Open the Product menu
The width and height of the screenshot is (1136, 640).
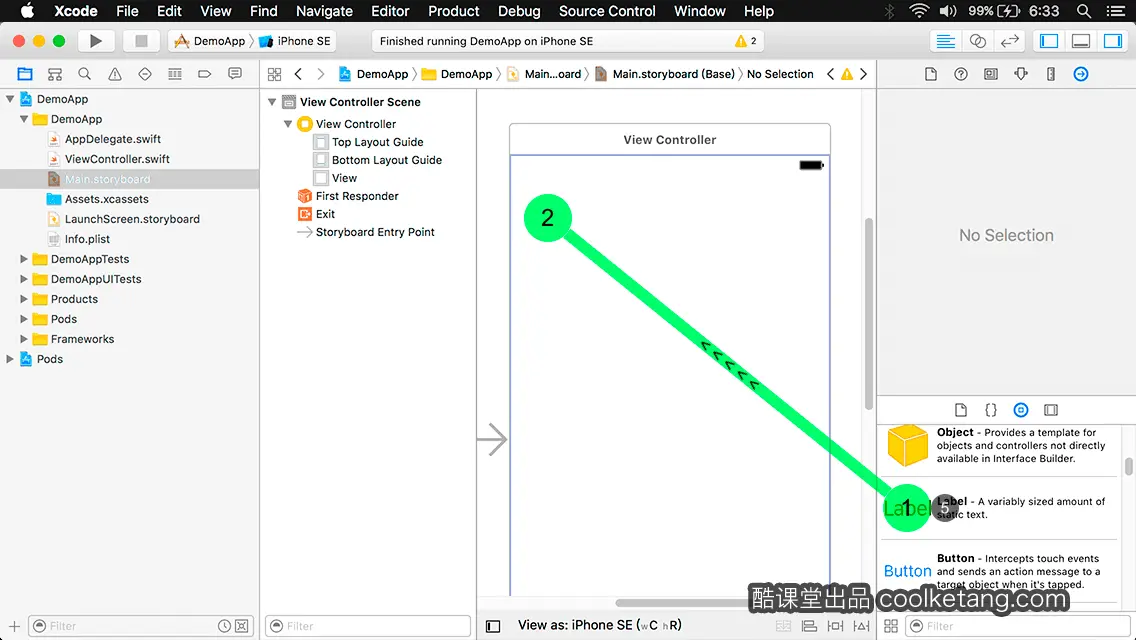(454, 11)
